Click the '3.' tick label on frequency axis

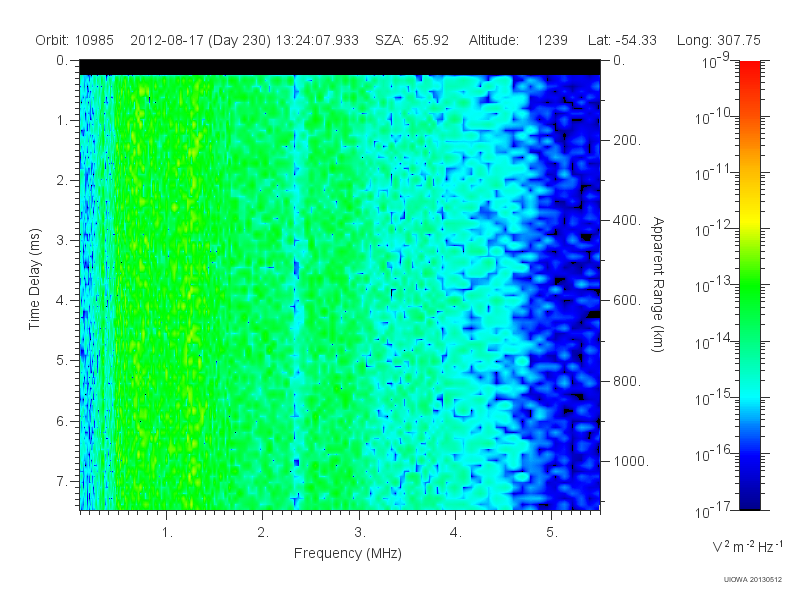coord(360,533)
